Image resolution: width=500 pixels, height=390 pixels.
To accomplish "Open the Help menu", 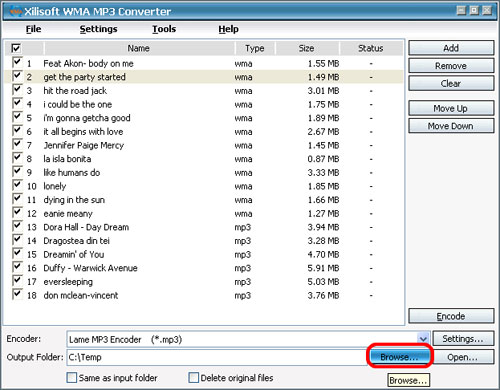I will click(228, 29).
